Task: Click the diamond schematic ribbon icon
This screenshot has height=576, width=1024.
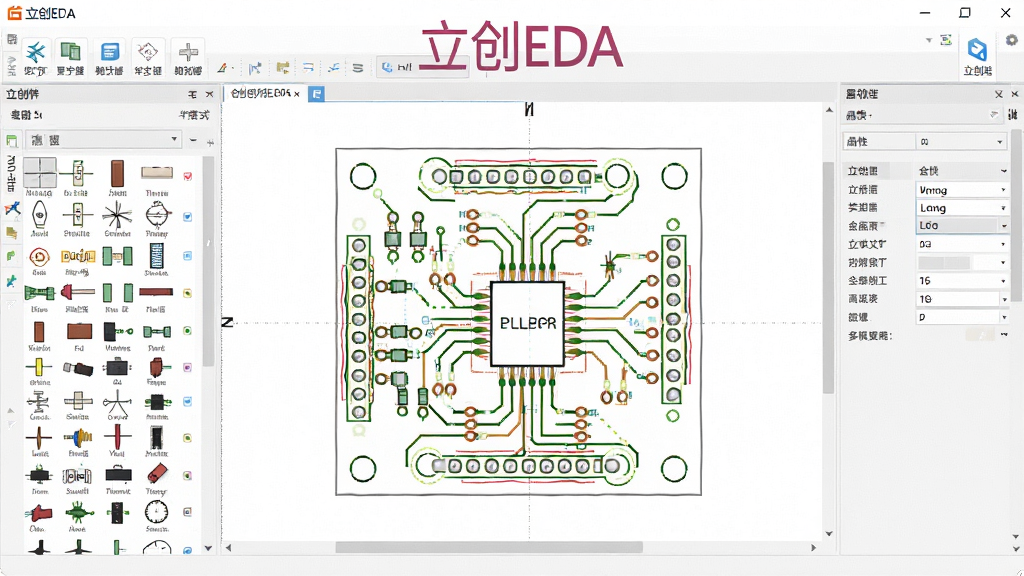Action: tap(148, 51)
